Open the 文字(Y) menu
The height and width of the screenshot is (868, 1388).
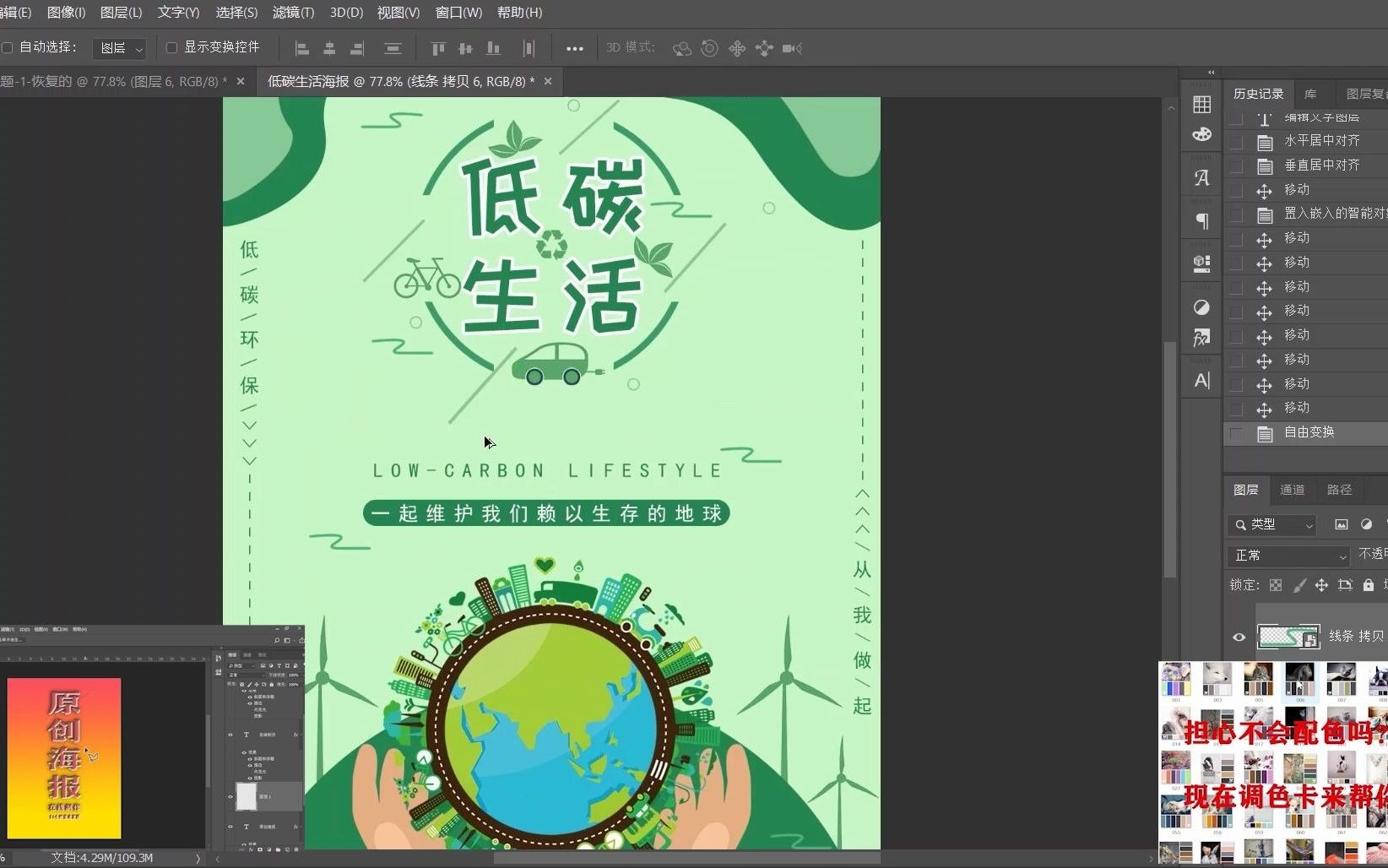click(178, 13)
